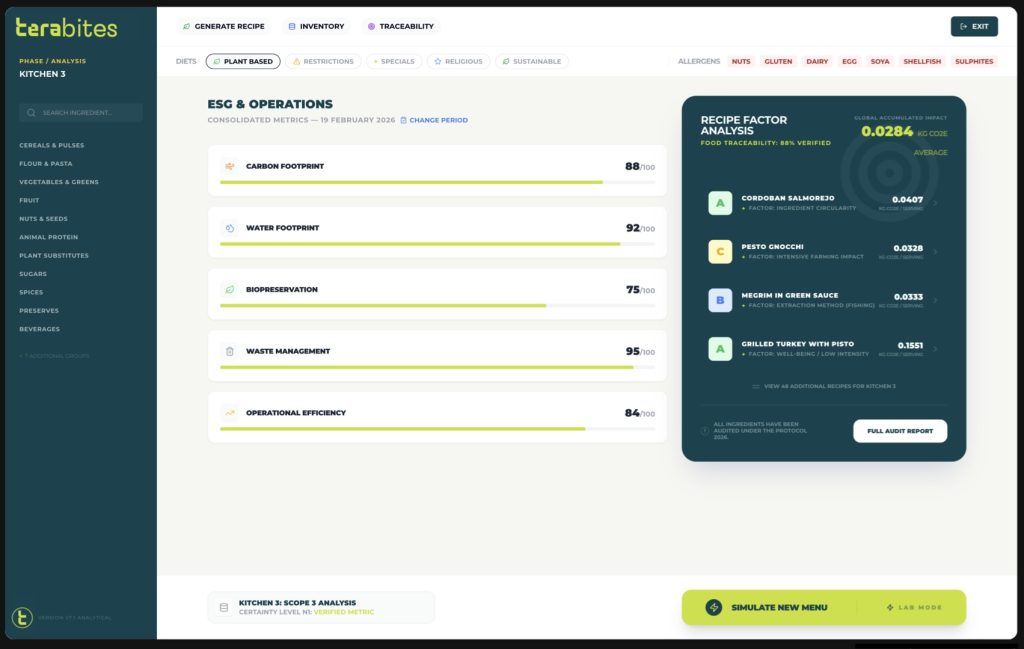Click the Simulate New Menu button
Image resolution: width=1024 pixels, height=649 pixels.
pos(768,607)
